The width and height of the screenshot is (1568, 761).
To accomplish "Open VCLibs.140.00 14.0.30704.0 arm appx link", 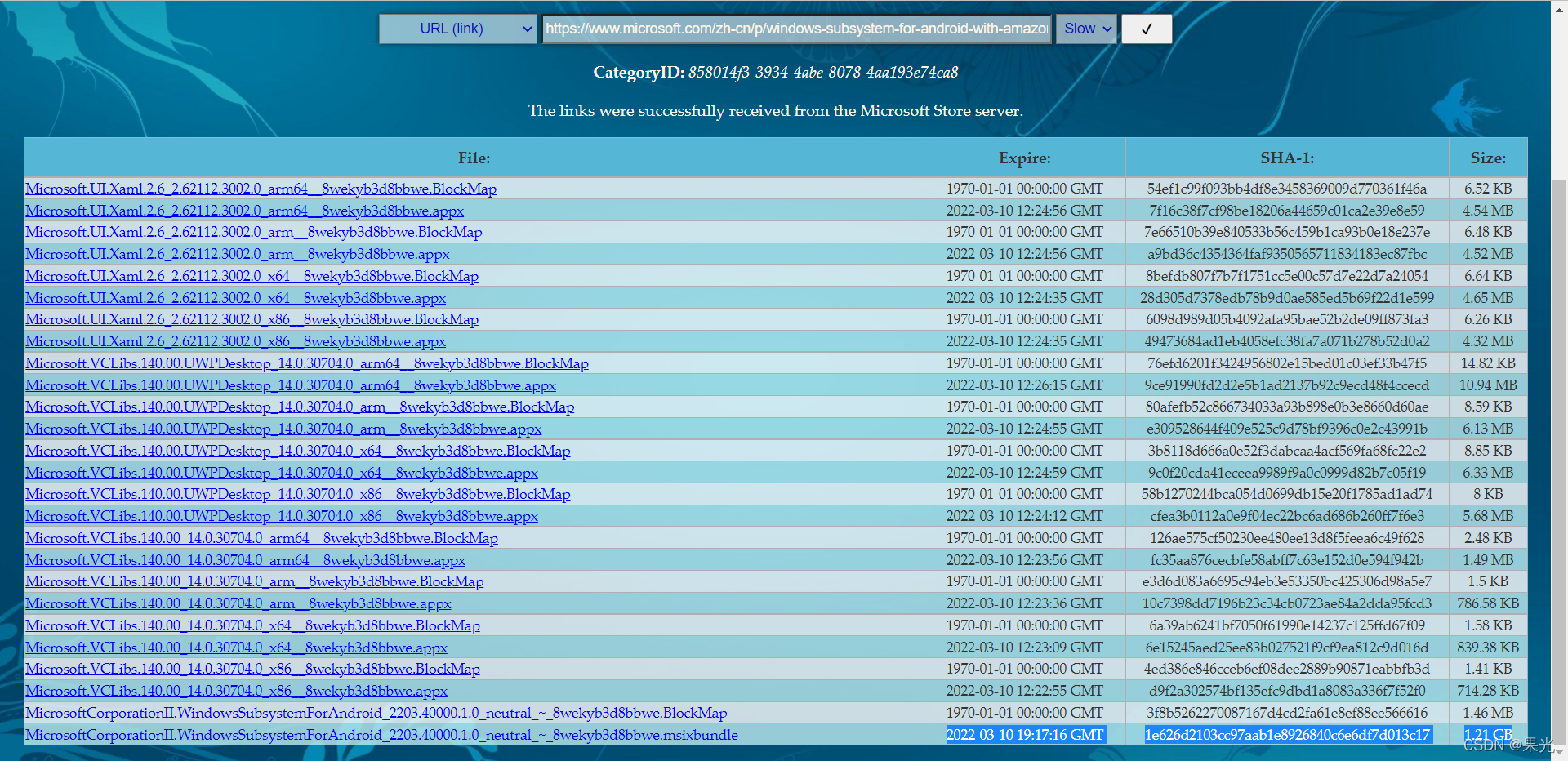I will [238, 603].
